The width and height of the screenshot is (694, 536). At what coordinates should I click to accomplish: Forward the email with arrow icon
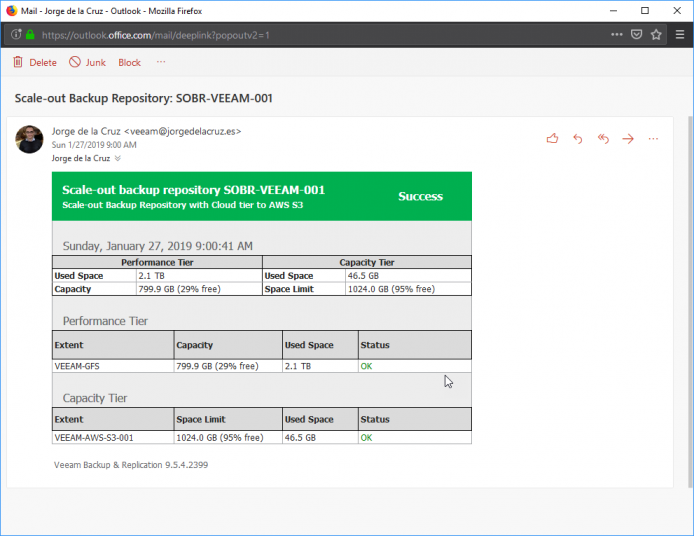point(628,139)
